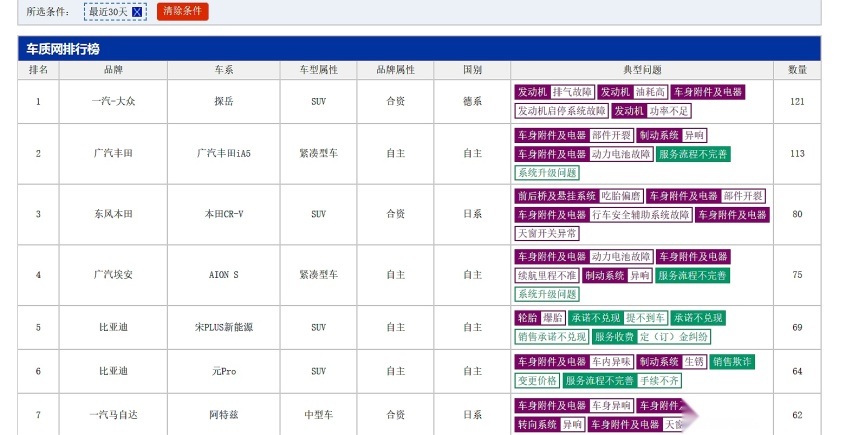
Task: Click the 手续不齐 issue tag
Action: [659, 381]
